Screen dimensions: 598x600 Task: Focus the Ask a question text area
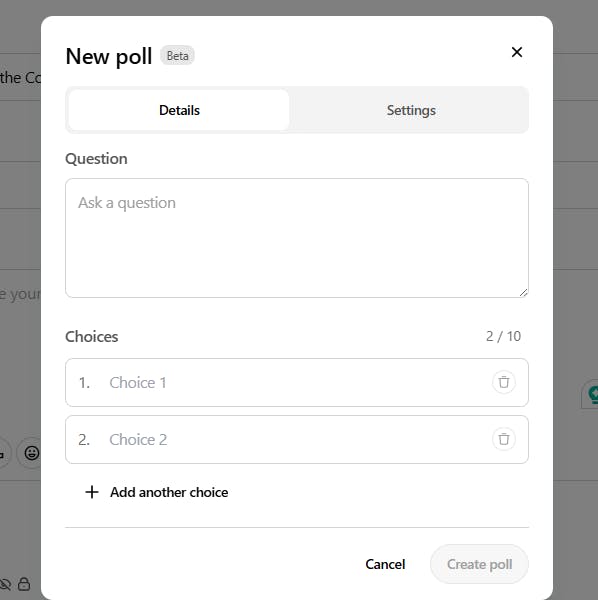click(x=297, y=238)
